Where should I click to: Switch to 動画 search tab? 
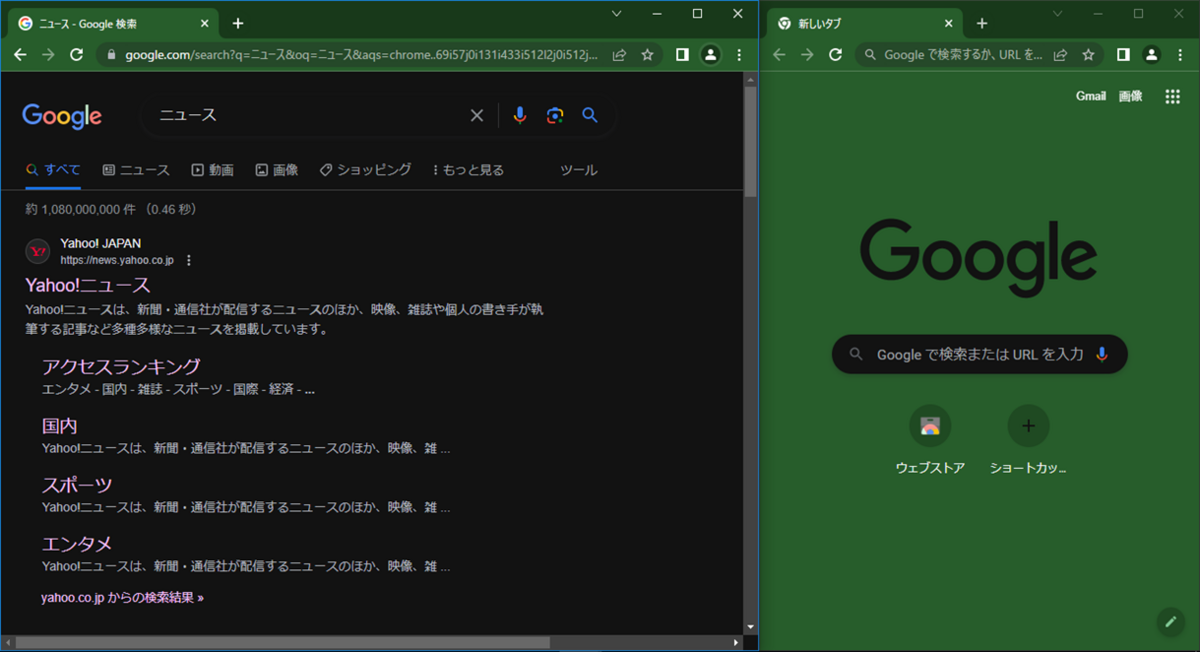(x=212, y=170)
